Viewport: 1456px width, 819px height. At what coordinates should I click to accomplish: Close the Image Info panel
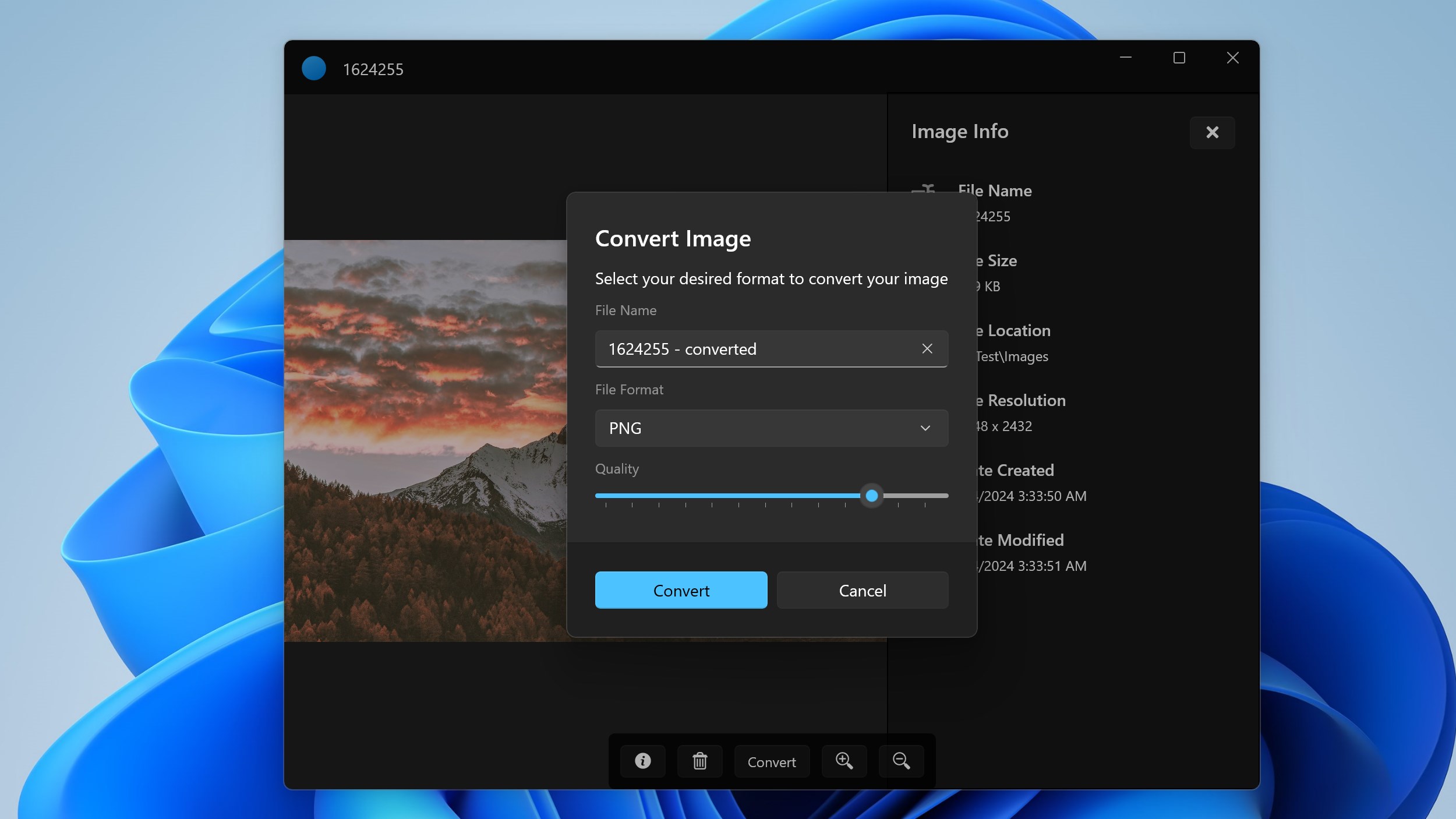click(x=1213, y=132)
